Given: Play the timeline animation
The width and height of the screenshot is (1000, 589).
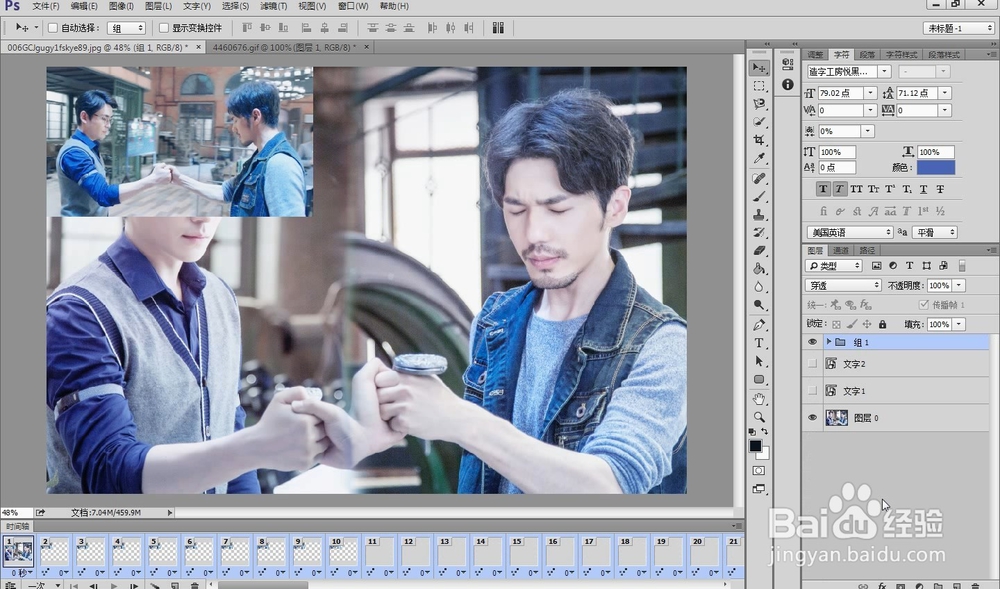Looking at the screenshot, I should (114, 585).
